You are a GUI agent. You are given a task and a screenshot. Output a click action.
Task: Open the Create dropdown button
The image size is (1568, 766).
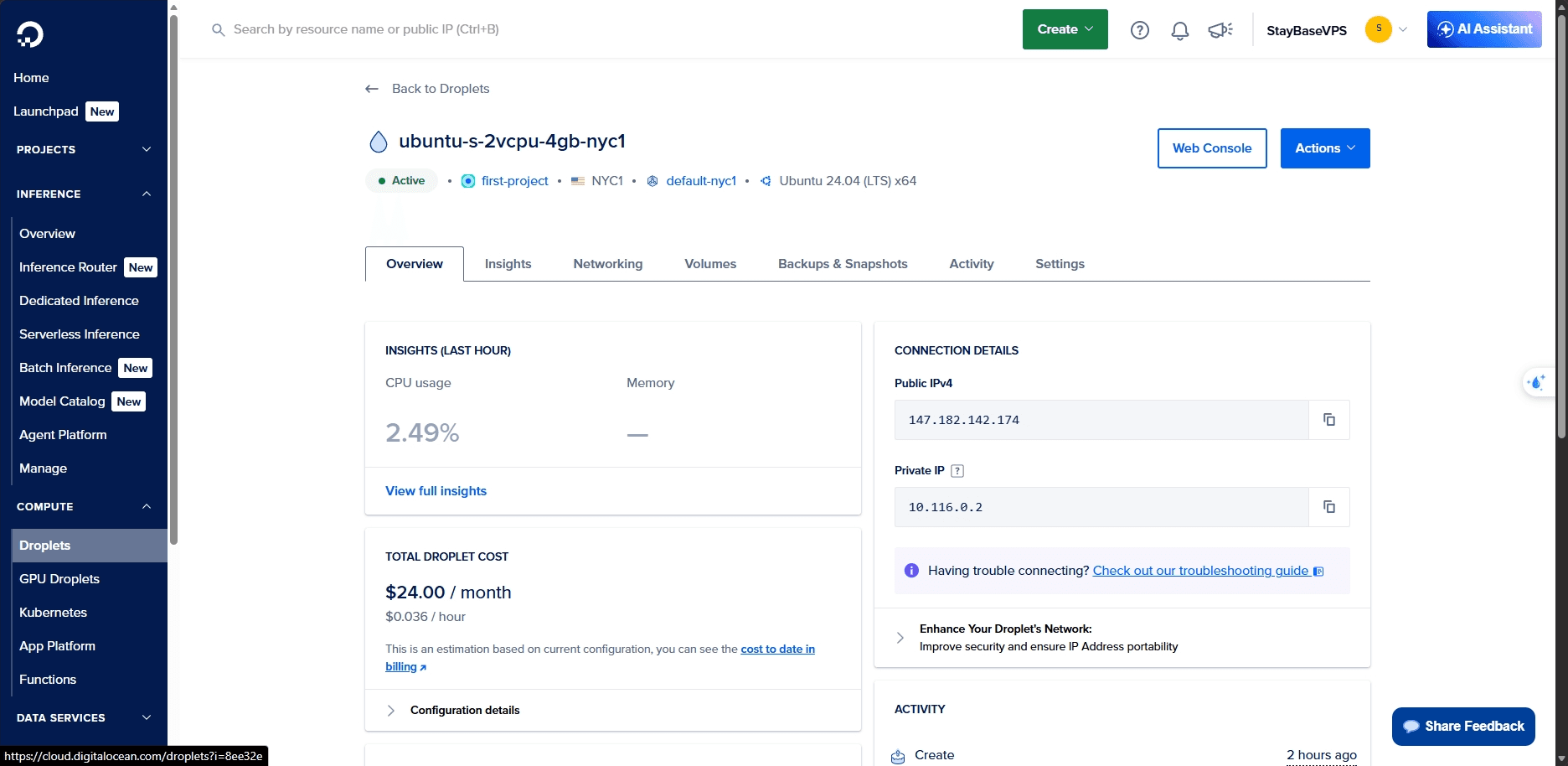tap(1065, 29)
